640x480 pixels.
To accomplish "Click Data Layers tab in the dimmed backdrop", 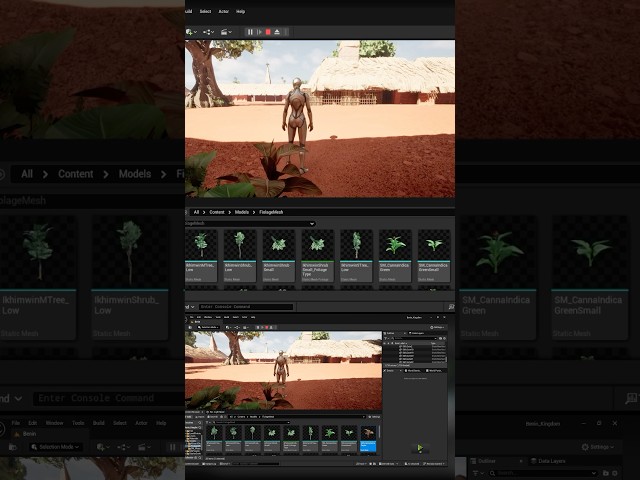I will [548, 461].
